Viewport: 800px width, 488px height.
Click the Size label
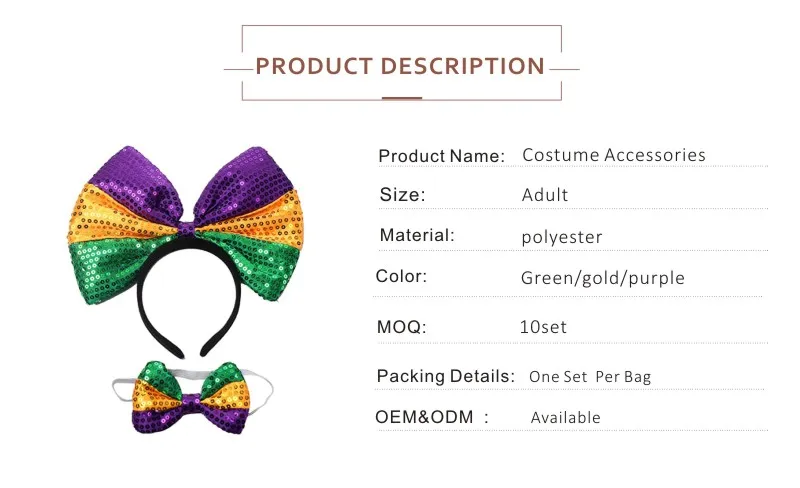403,195
